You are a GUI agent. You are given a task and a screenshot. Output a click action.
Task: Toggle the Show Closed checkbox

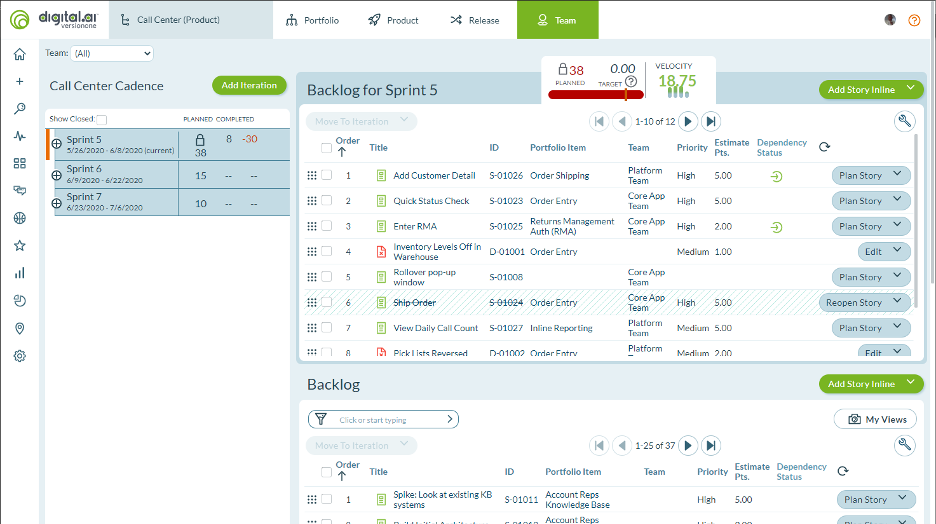102,119
